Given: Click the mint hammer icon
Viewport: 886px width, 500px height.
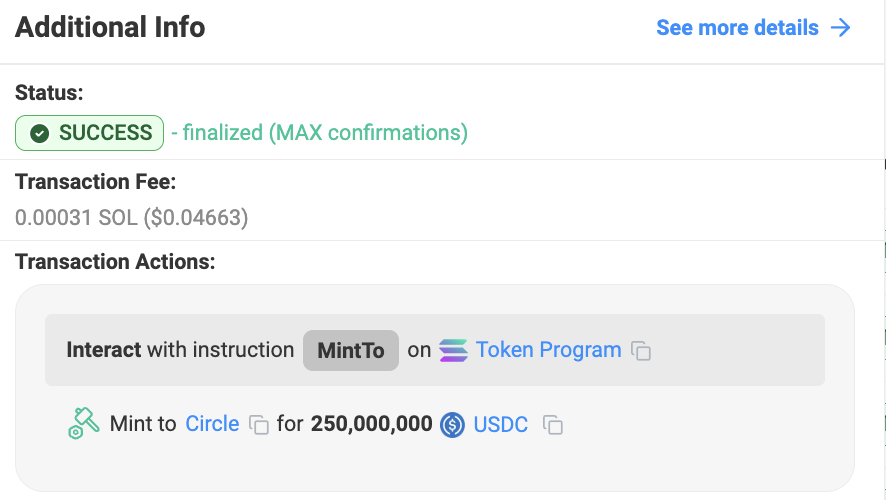Looking at the screenshot, I should click(84, 423).
